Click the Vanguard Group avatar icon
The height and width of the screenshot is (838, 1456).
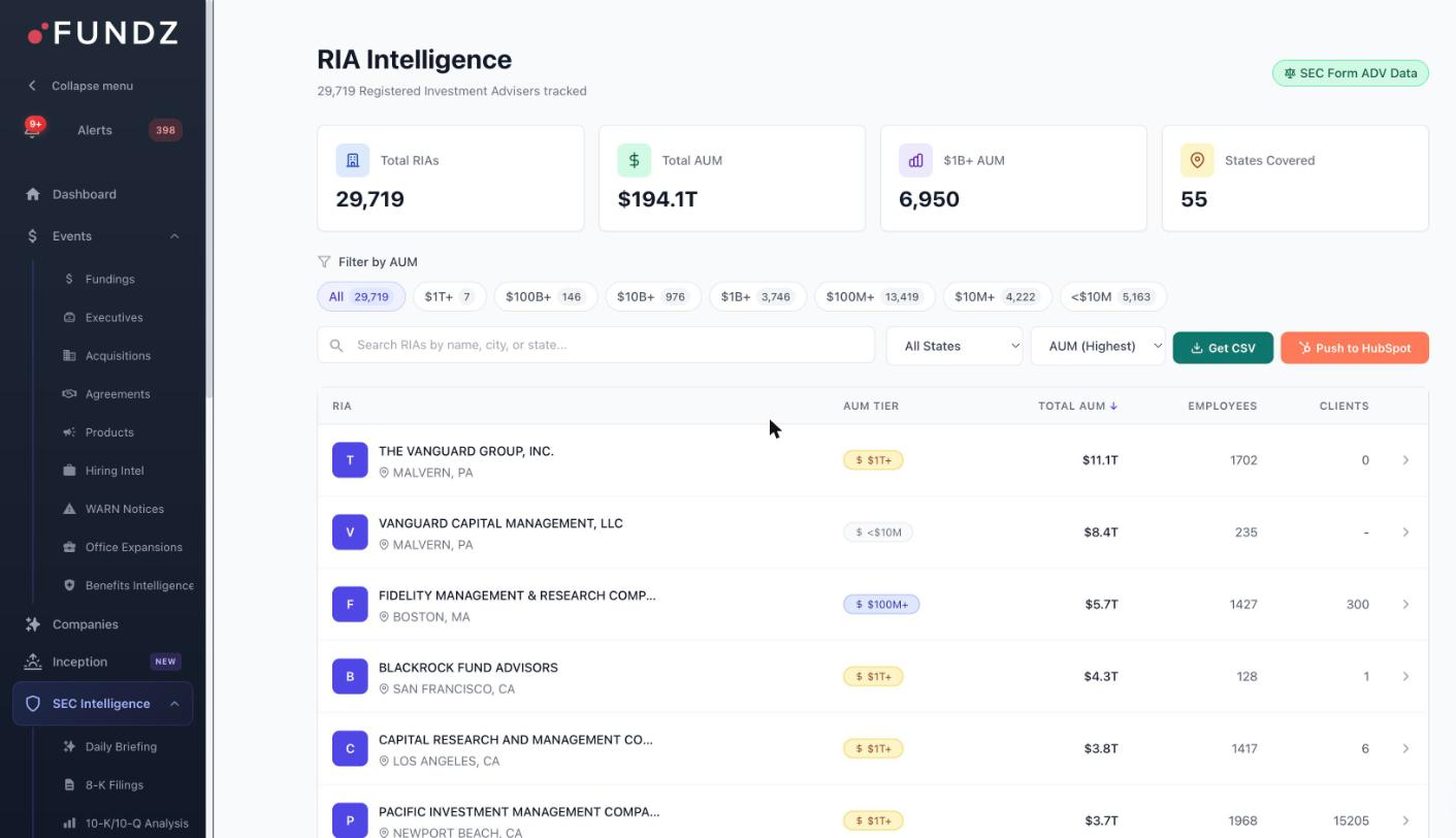[x=350, y=460]
